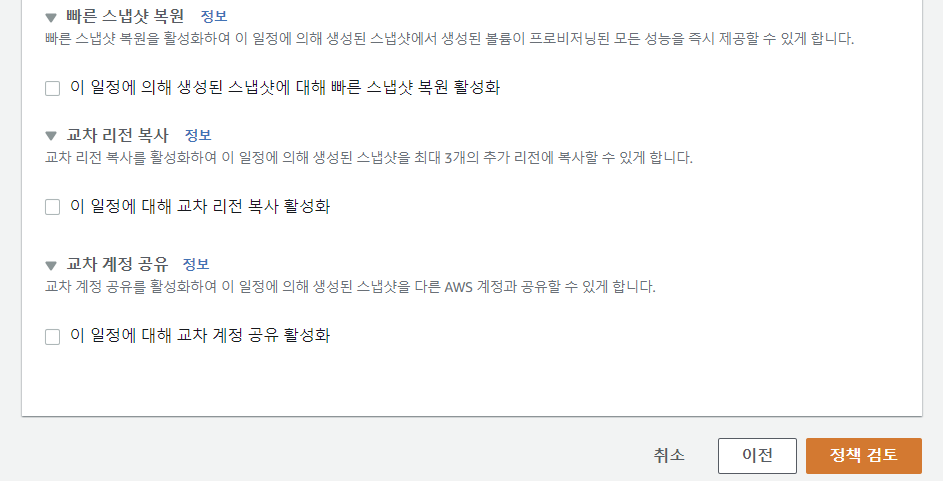Click the 정책 검토 button
The height and width of the screenshot is (481, 943).
pos(864,456)
